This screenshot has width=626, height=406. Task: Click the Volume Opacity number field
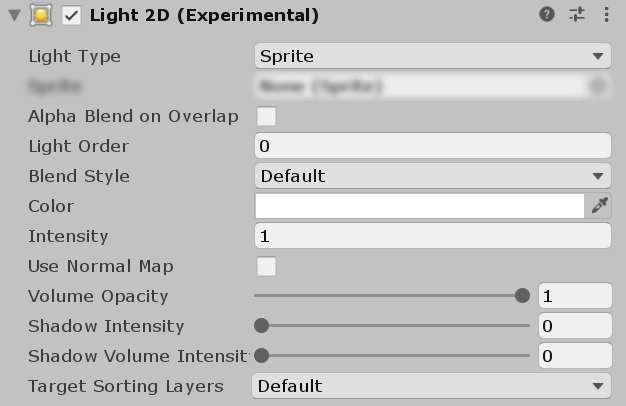575,296
